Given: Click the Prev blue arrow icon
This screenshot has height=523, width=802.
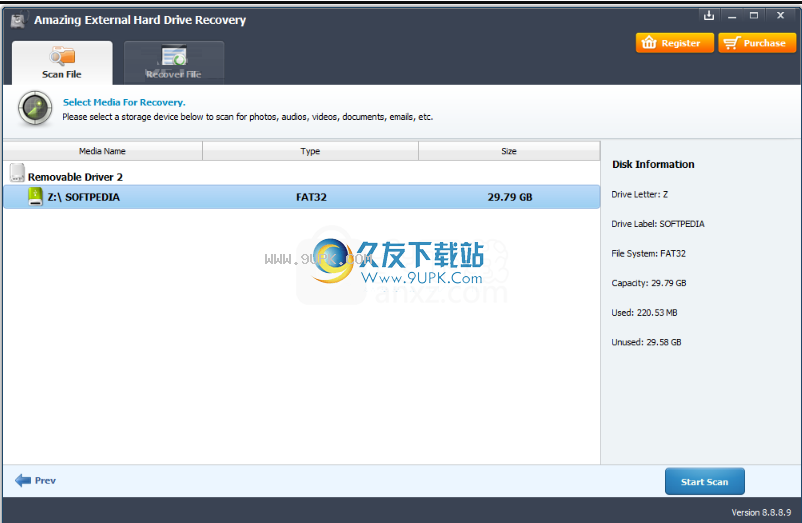Looking at the screenshot, I should (x=23, y=481).
